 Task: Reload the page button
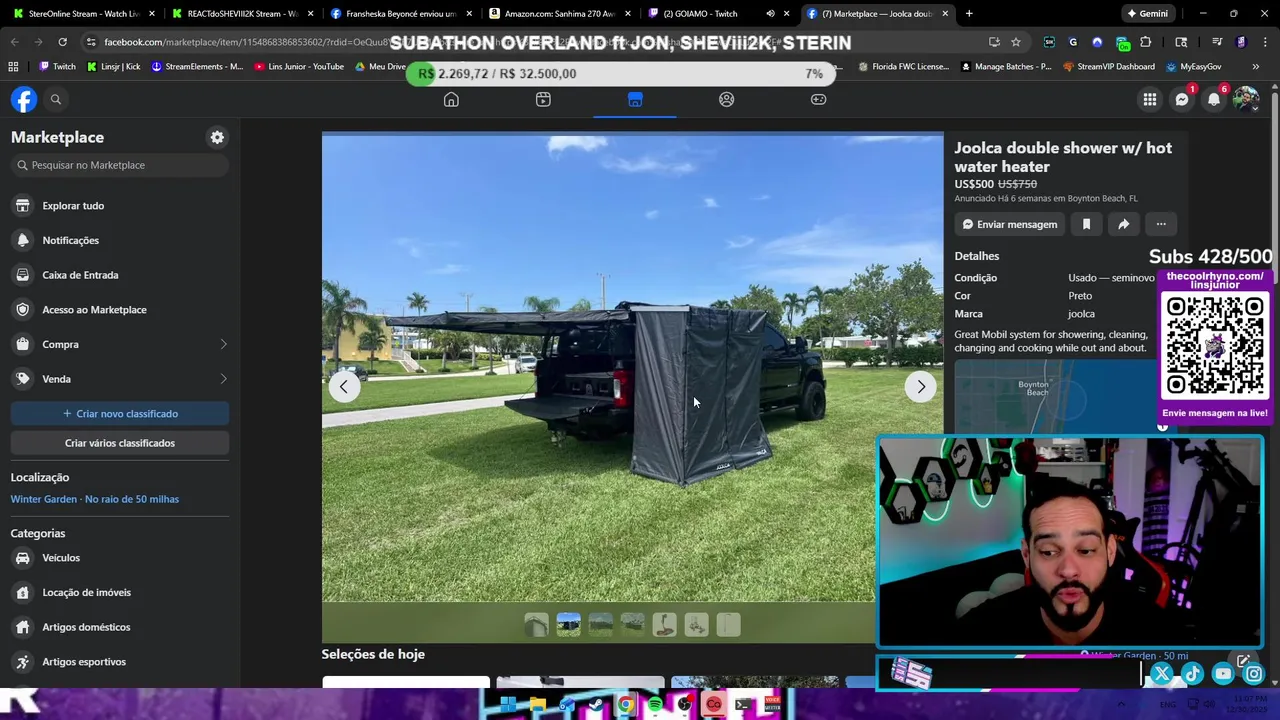coord(62,42)
